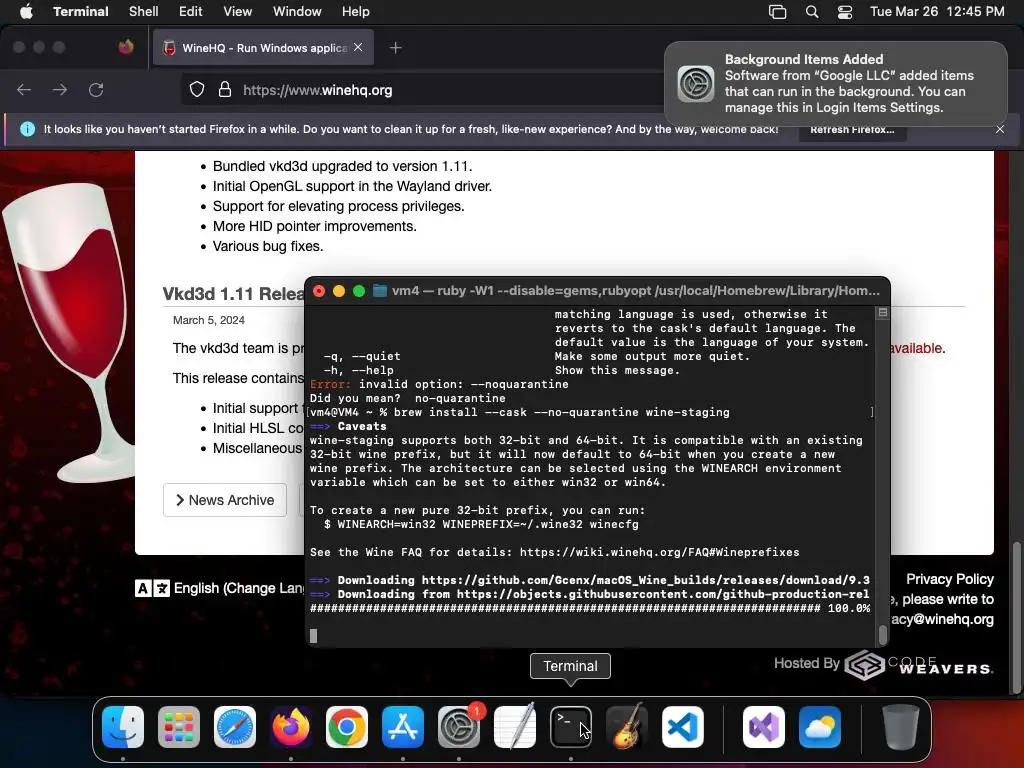
Task: Open the Trash in the Dock
Action: 900,727
